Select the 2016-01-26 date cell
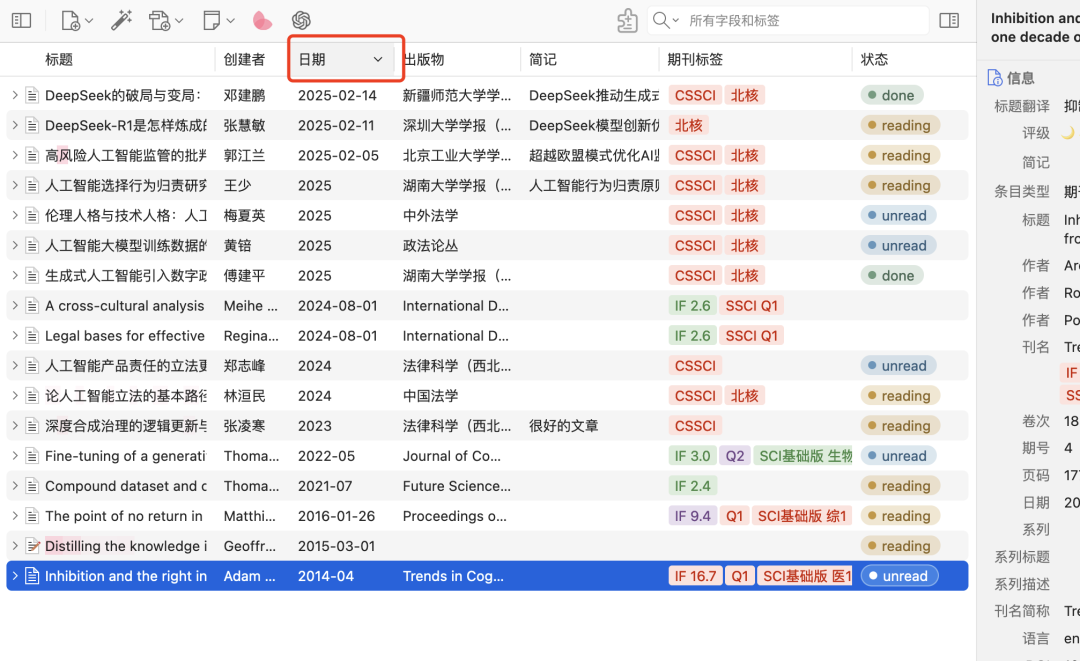Viewport: 1080px width, 661px height. click(x=336, y=516)
